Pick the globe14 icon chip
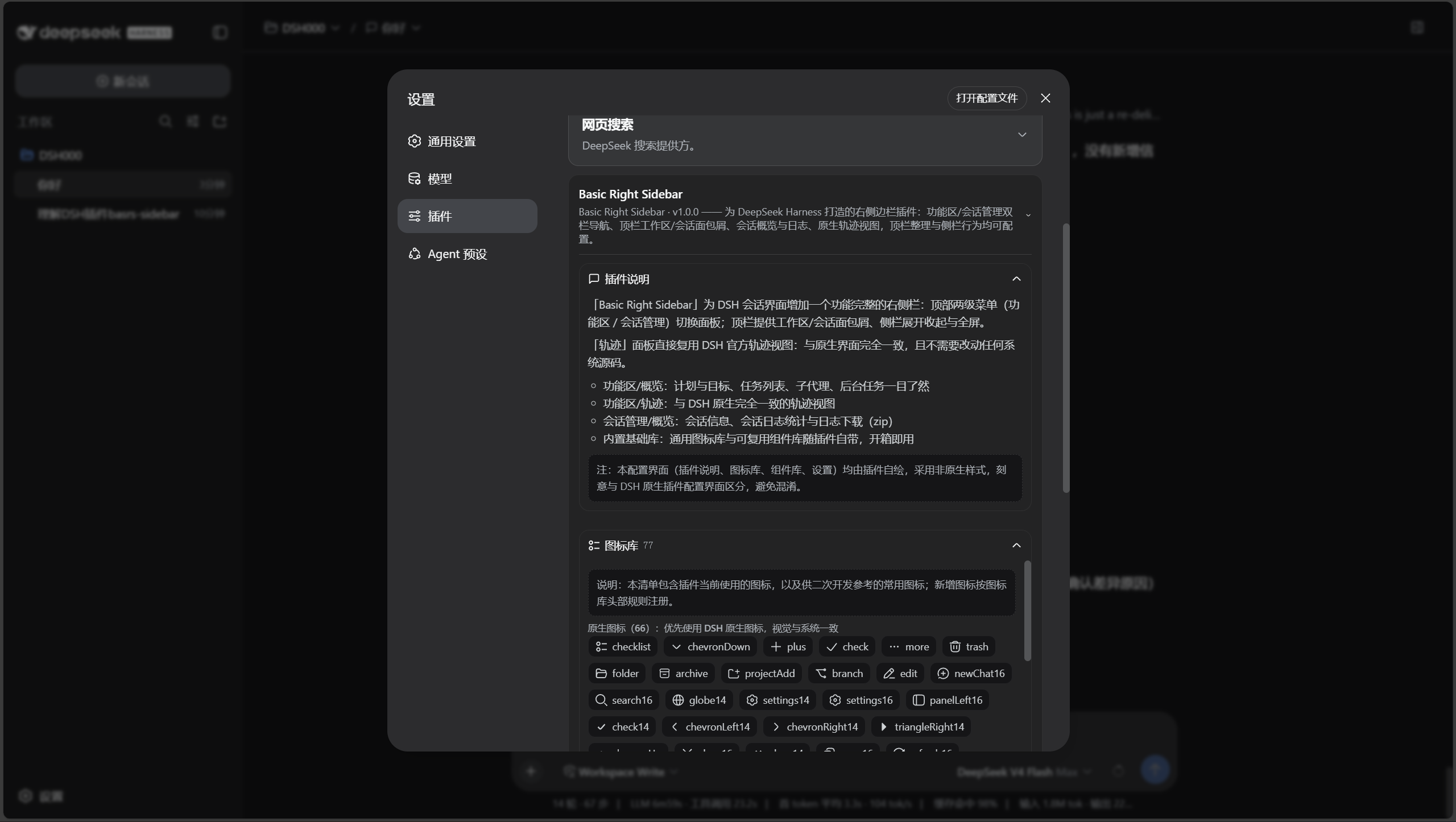 pyautogui.click(x=699, y=700)
